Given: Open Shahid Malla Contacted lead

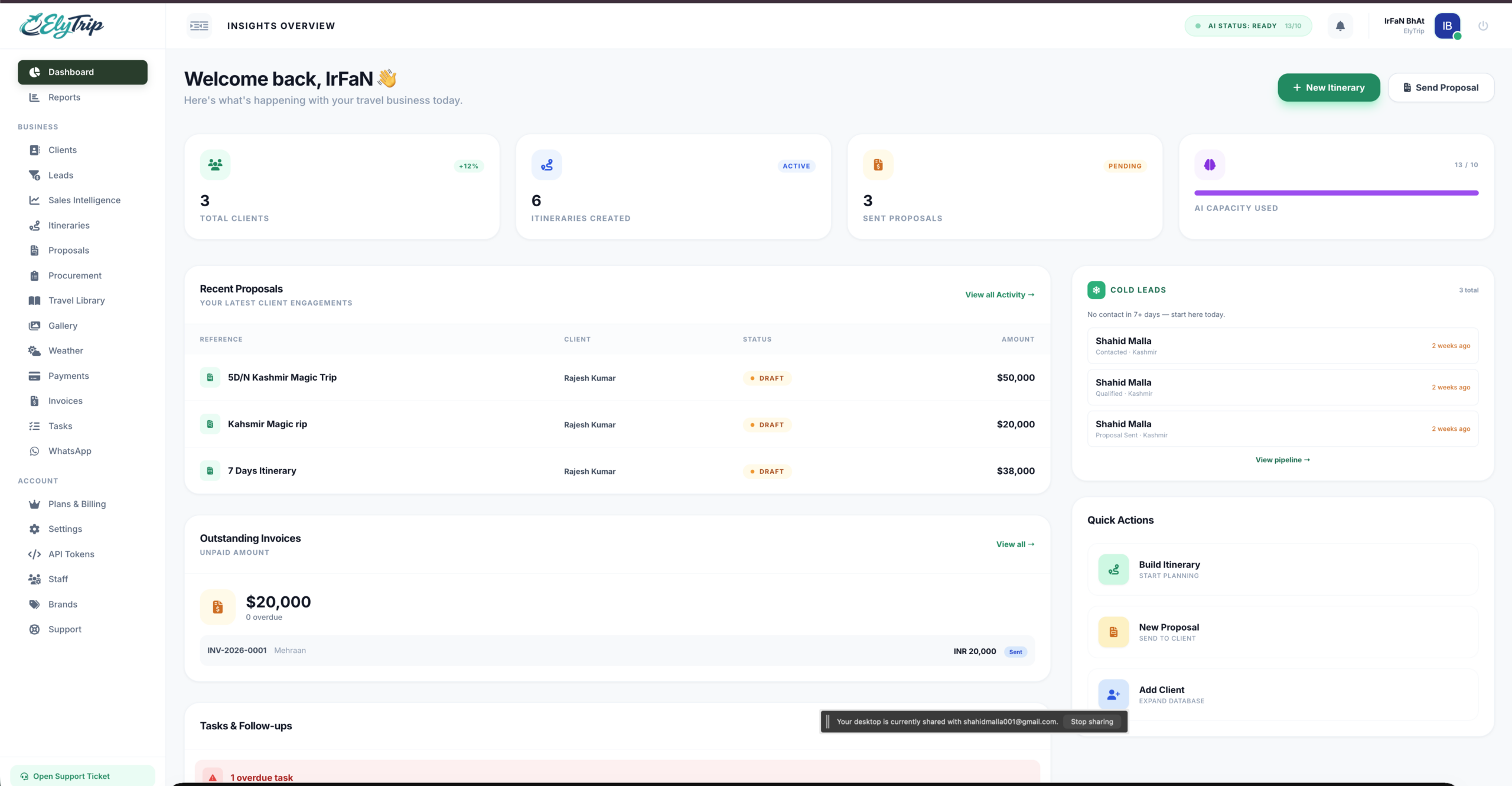Looking at the screenshot, I should (1283, 346).
